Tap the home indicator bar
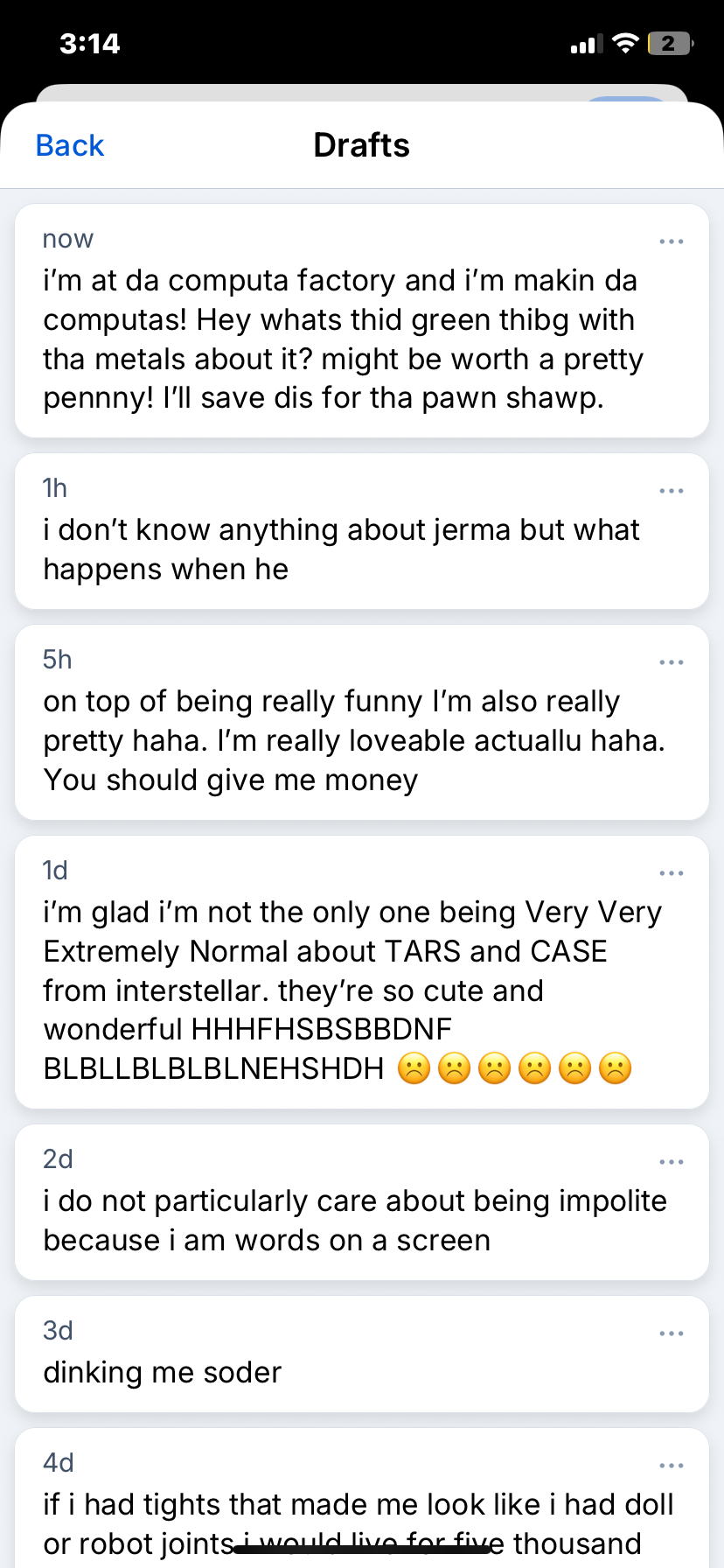This screenshot has width=724, height=1568. pos(362,1549)
